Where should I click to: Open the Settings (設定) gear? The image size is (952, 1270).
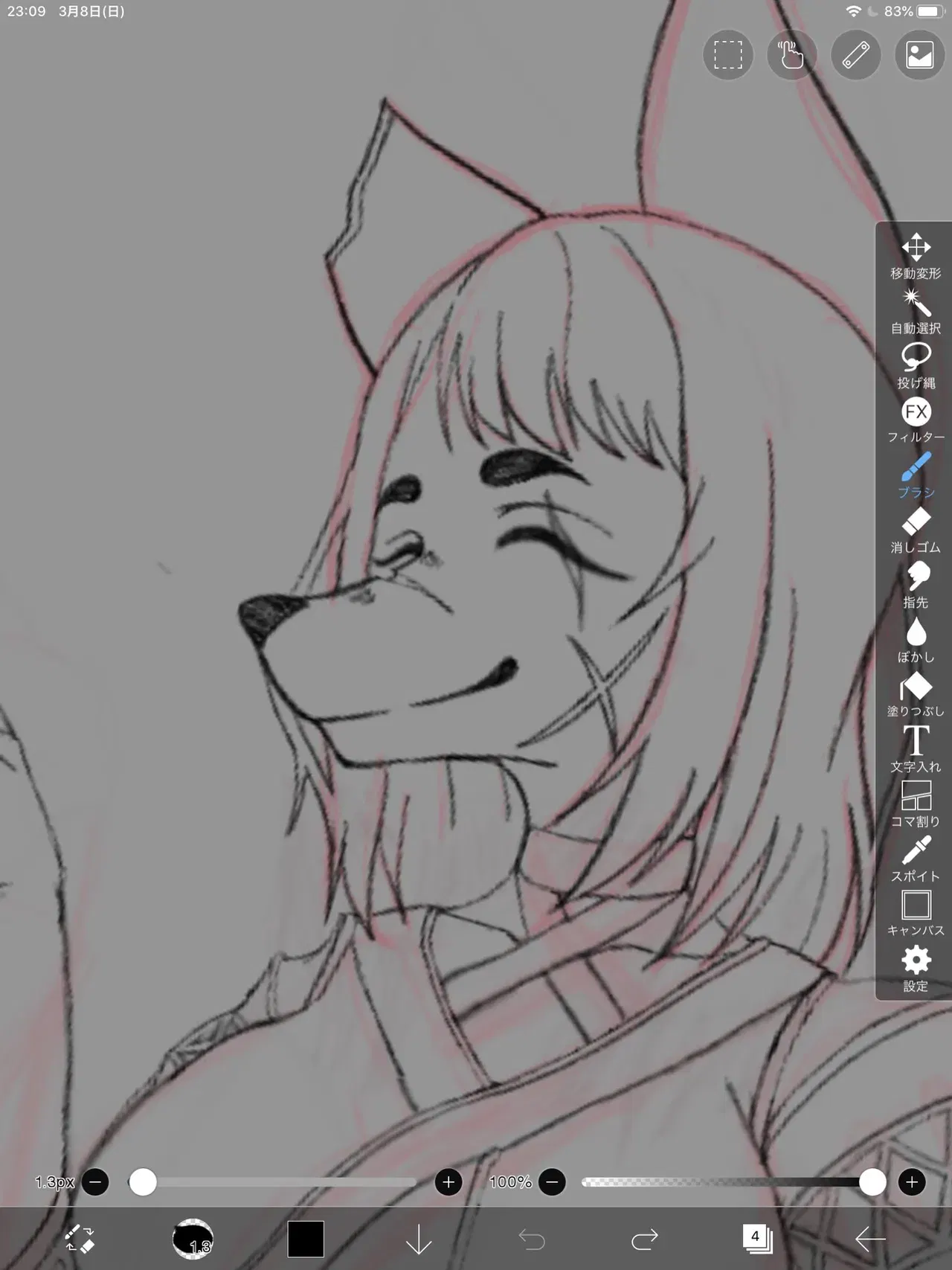(916, 969)
